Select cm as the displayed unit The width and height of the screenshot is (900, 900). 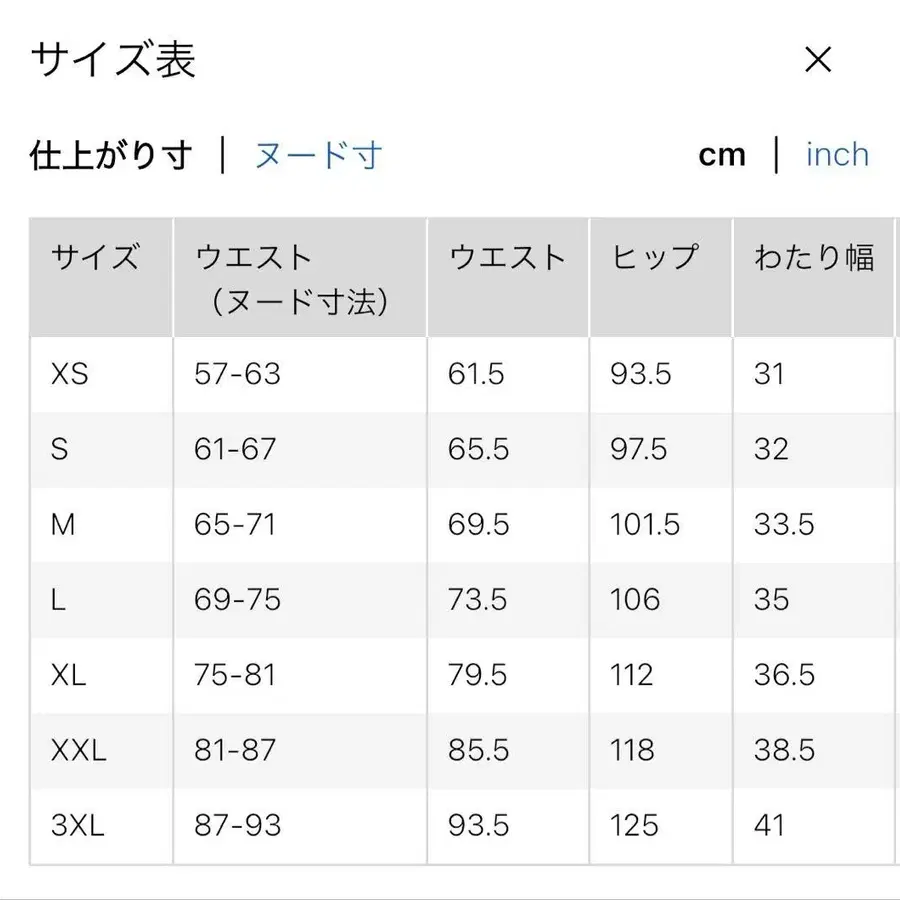(x=722, y=154)
